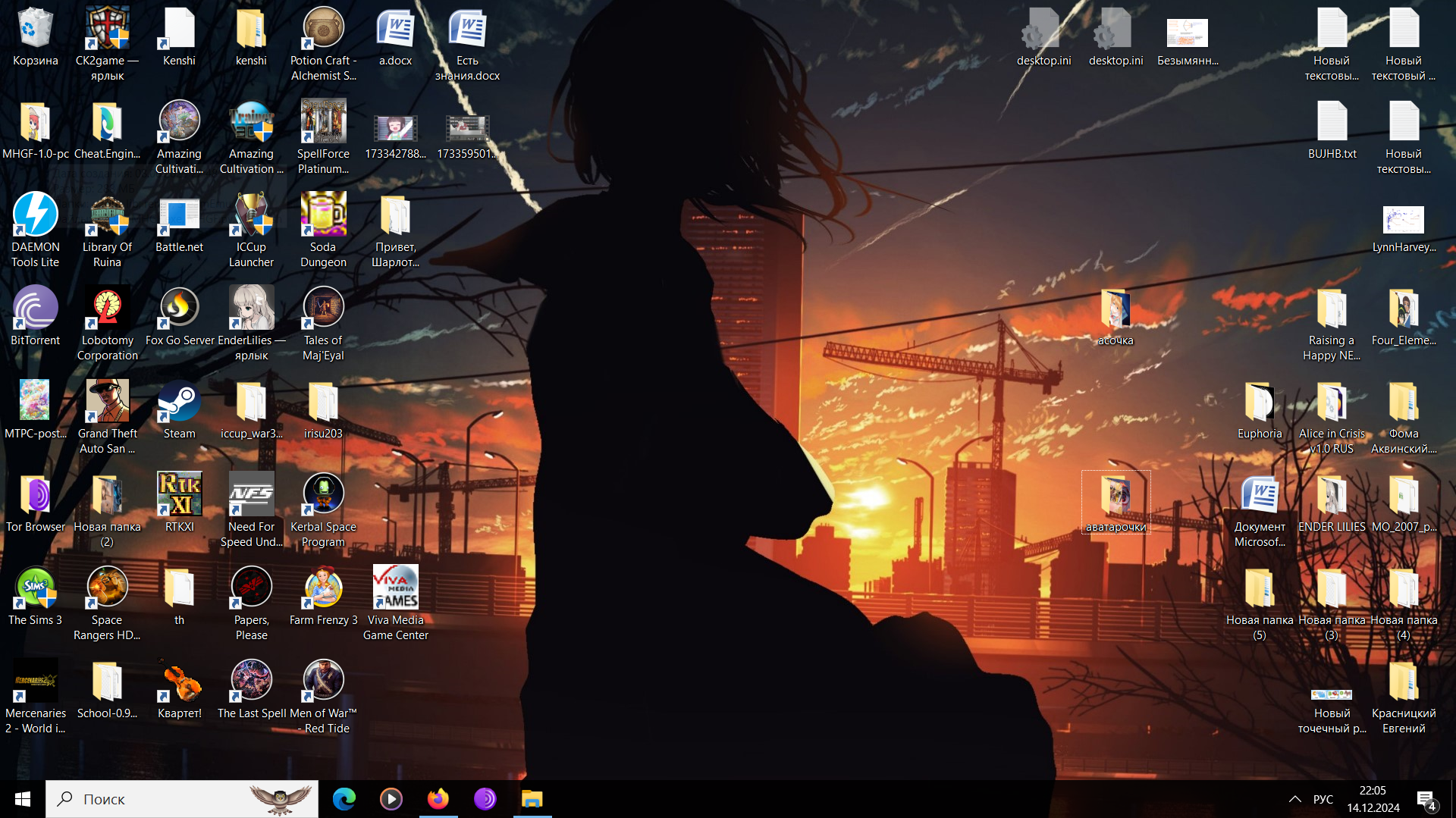1456x818 pixels.
Task: Open Новая папка (5) folder
Action: coord(1260,603)
